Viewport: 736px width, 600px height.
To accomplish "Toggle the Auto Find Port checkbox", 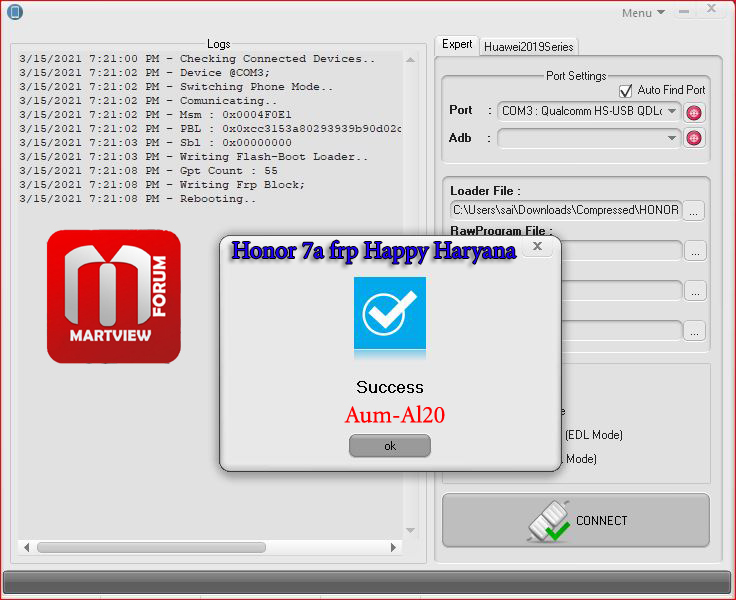I will (625, 91).
